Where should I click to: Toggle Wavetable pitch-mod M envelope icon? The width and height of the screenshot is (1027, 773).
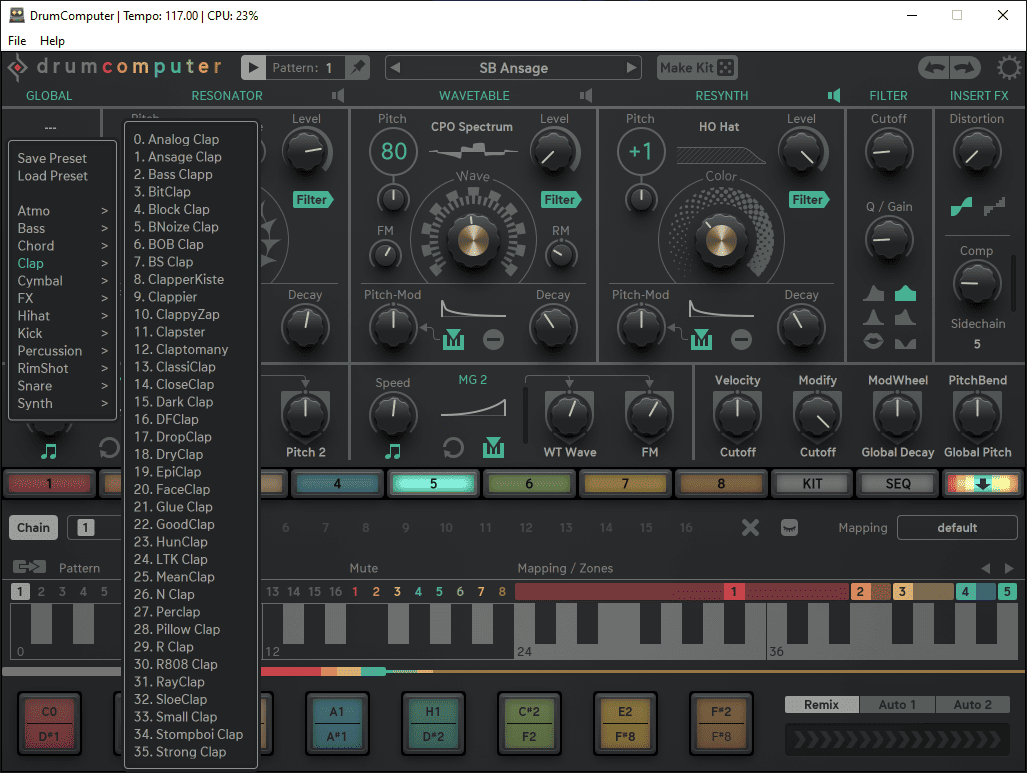pyautogui.click(x=453, y=339)
